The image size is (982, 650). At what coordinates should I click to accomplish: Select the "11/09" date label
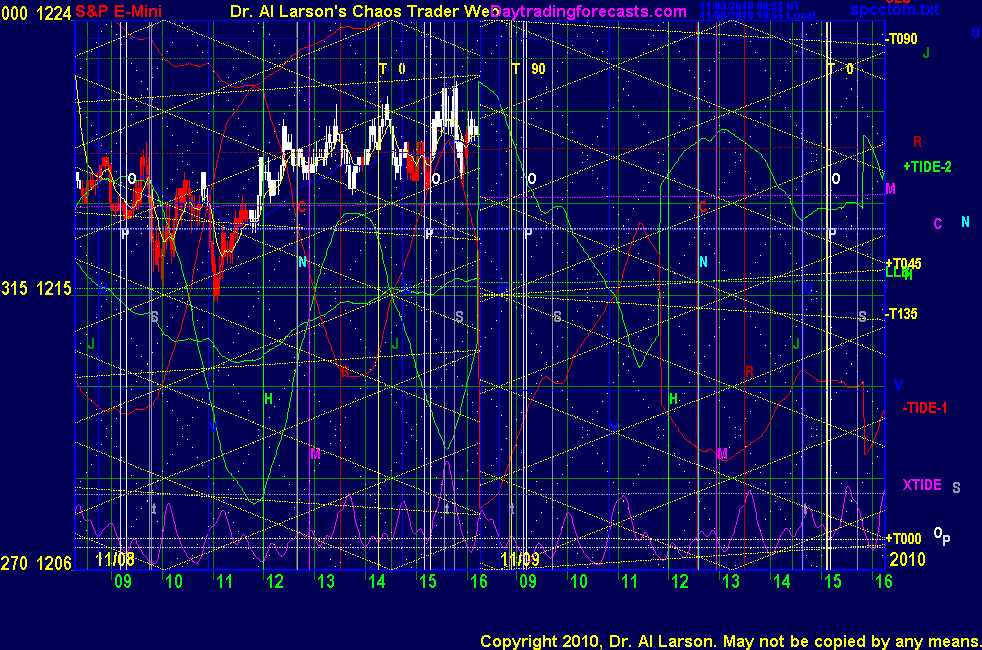(520, 559)
